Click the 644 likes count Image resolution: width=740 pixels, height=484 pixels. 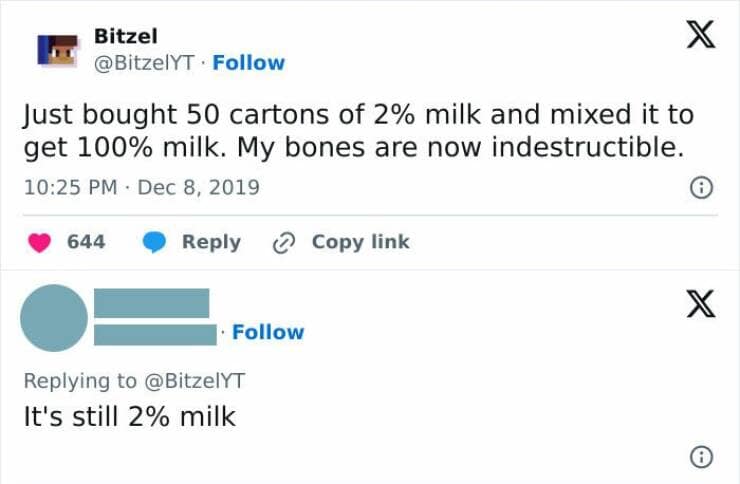[86, 242]
